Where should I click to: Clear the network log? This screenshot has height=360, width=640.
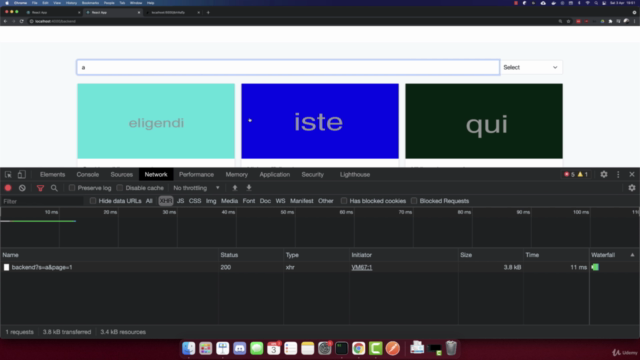pyautogui.click(x=22, y=188)
